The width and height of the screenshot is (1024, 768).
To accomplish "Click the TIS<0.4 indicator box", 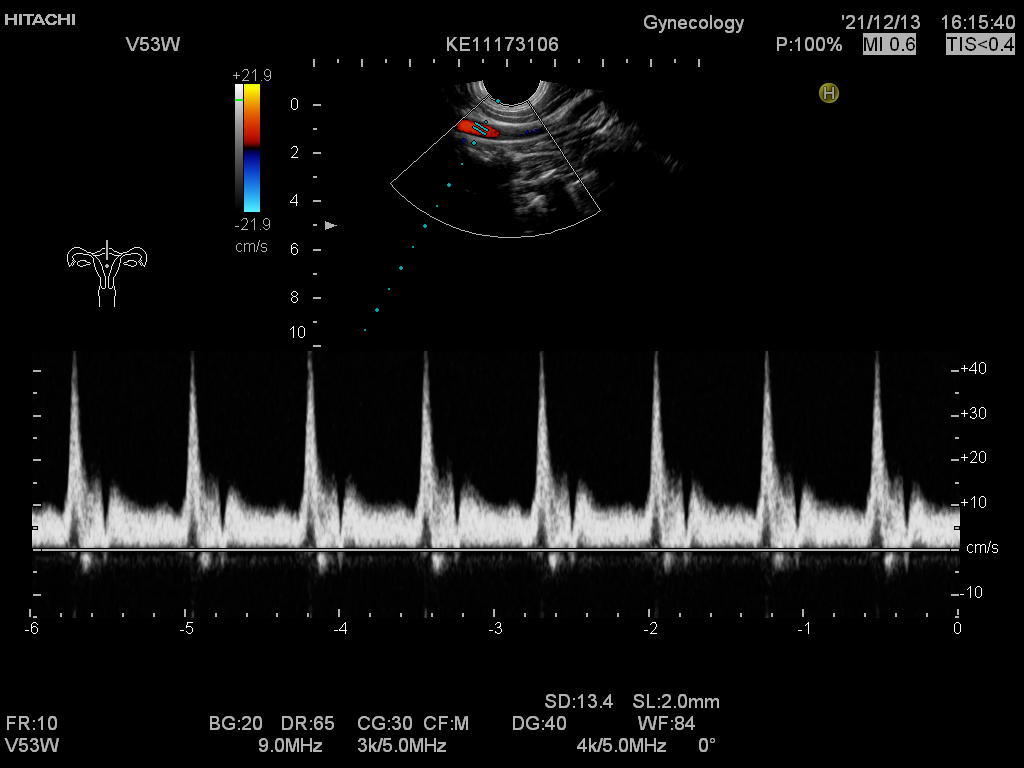I will [x=980, y=44].
